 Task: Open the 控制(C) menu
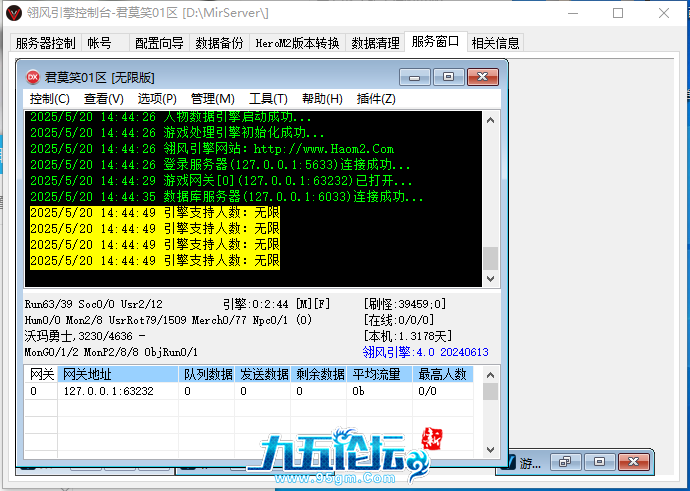coord(50,99)
